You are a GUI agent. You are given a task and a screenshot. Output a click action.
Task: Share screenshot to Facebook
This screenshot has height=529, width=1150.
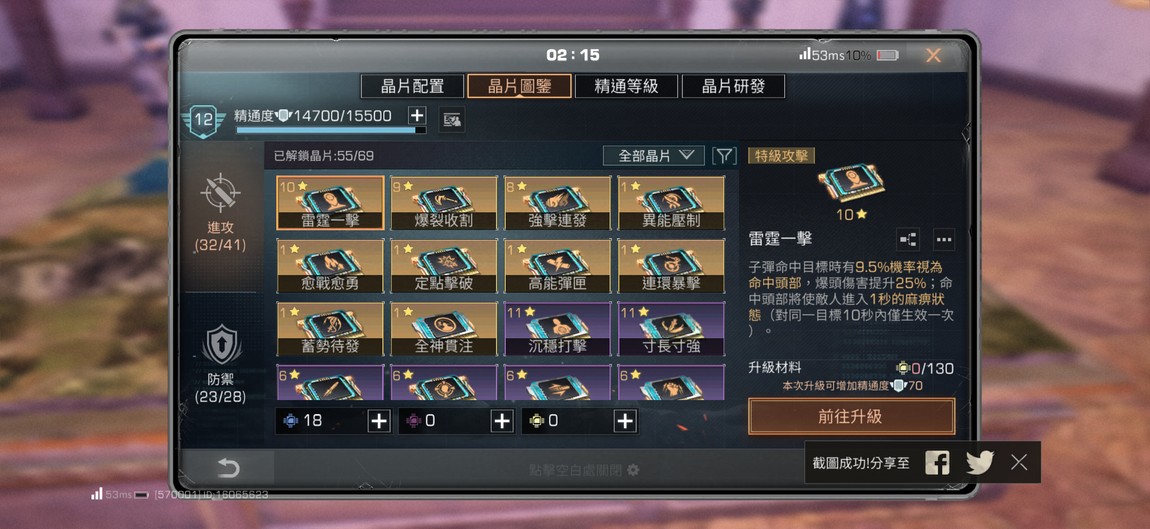(x=937, y=462)
